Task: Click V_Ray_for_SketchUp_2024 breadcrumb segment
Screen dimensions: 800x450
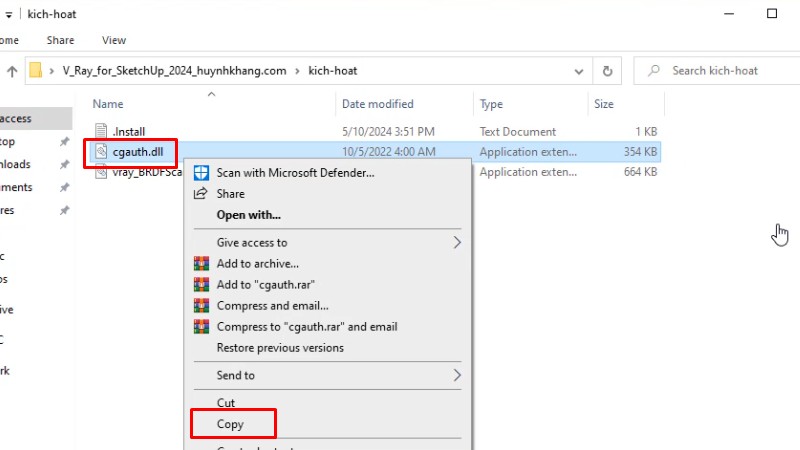Action: tap(174, 71)
